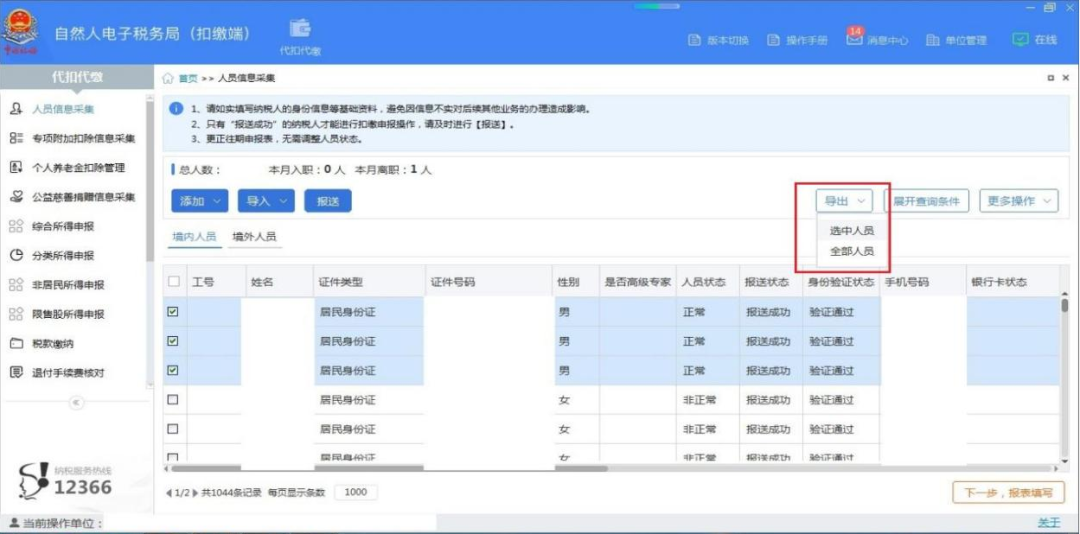
Task: Choose 全部人员 from export menu
Action: (x=851, y=251)
